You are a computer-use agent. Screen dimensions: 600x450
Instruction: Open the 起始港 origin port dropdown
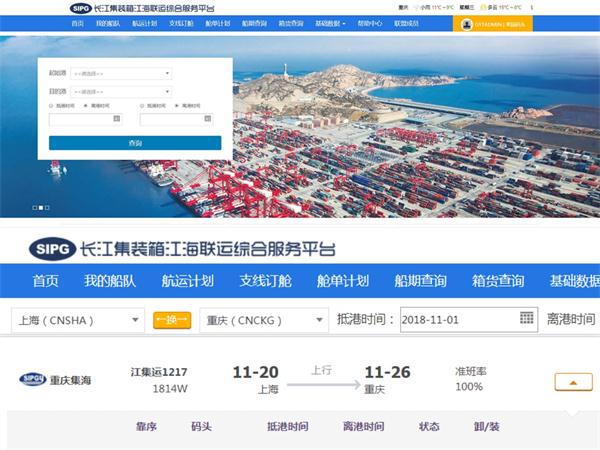pyautogui.click(x=120, y=73)
